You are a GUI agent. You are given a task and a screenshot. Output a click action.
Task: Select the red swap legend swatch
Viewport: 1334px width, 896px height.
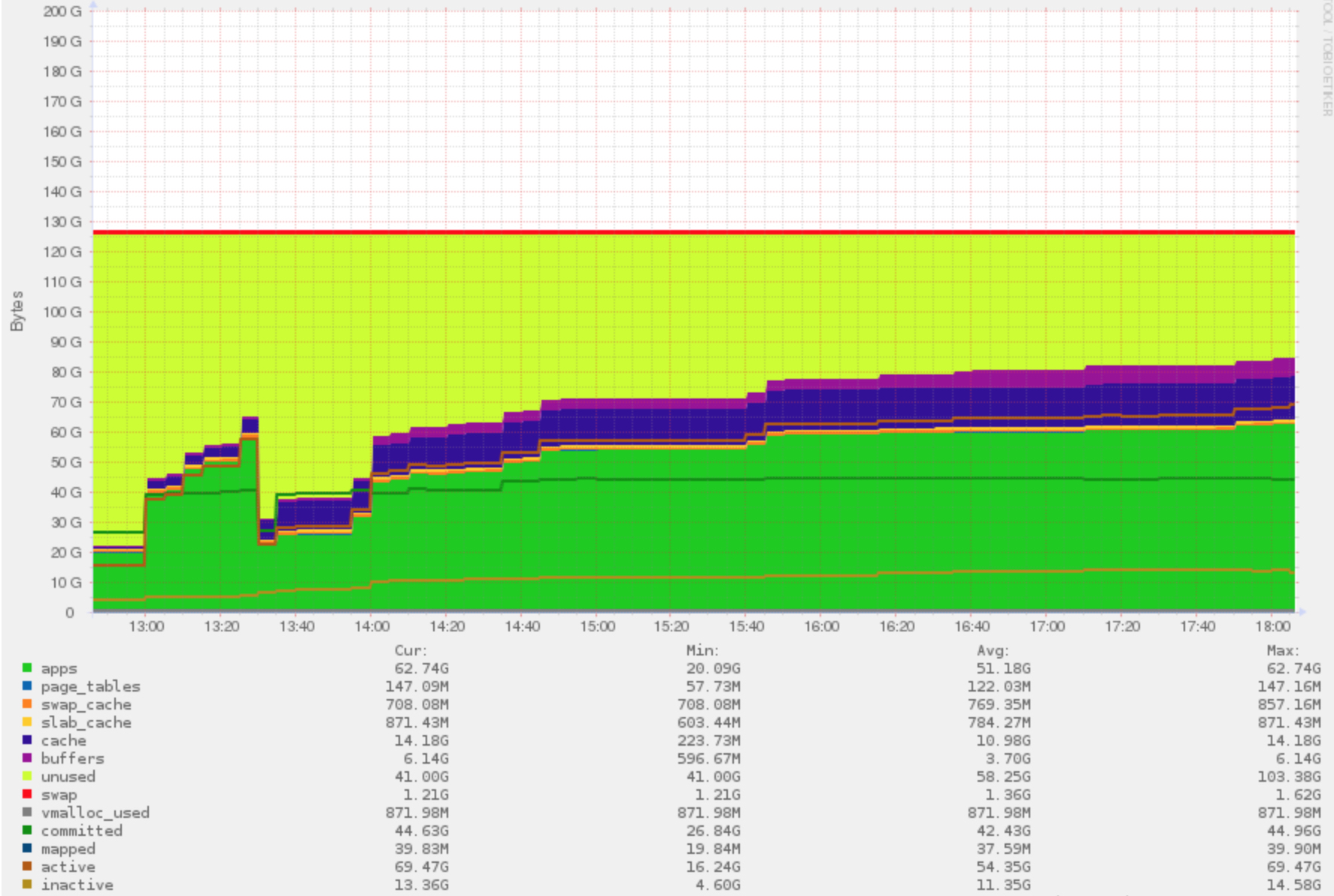27,794
